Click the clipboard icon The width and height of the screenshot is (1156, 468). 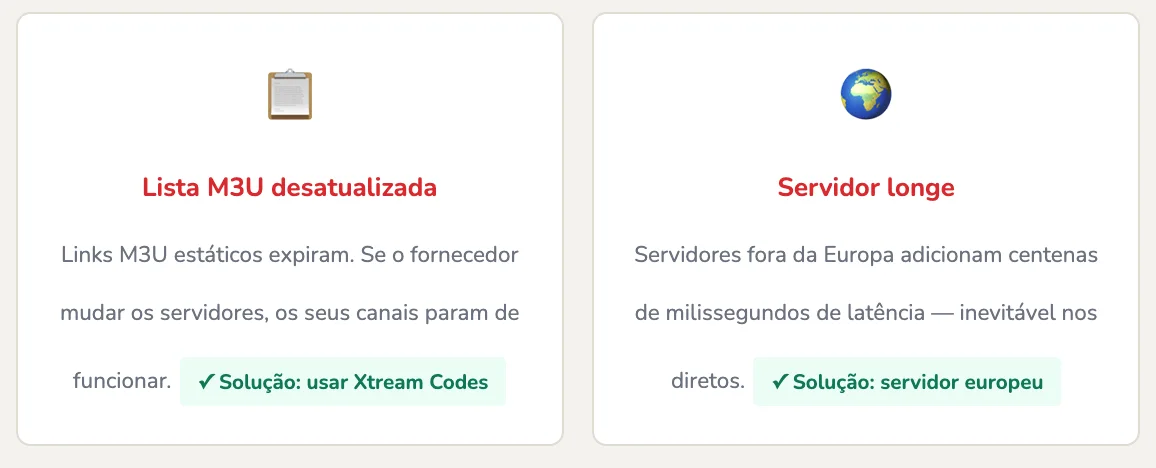coord(290,95)
